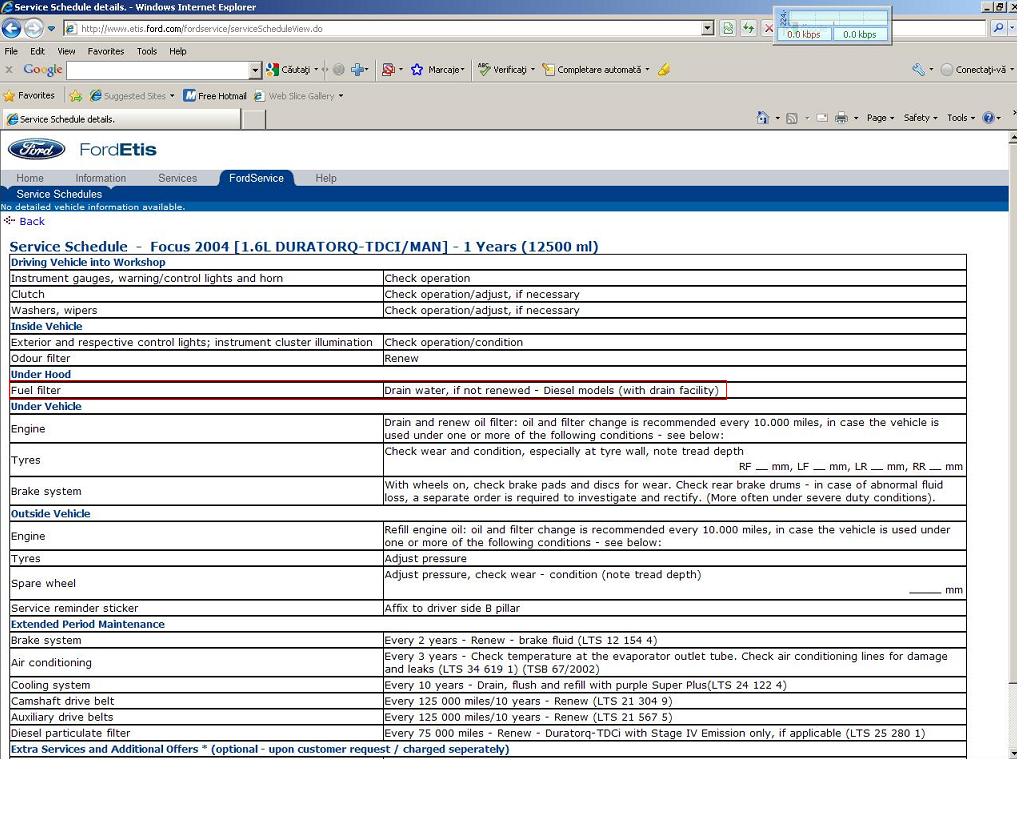This screenshot has width=1024, height=820.
Task: Open the Safety dropdown menu
Action: pos(920,118)
